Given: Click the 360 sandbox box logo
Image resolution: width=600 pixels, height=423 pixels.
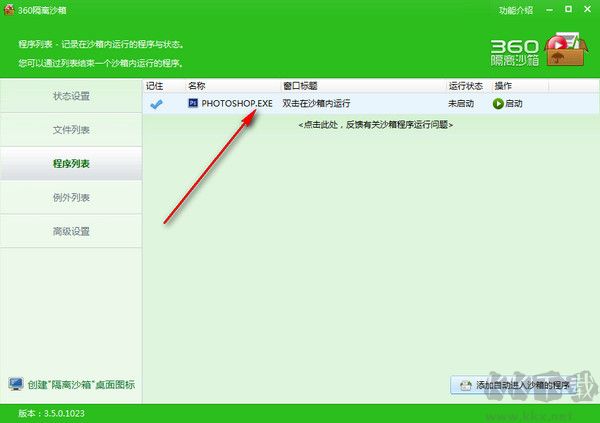Looking at the screenshot, I should click(x=565, y=49).
